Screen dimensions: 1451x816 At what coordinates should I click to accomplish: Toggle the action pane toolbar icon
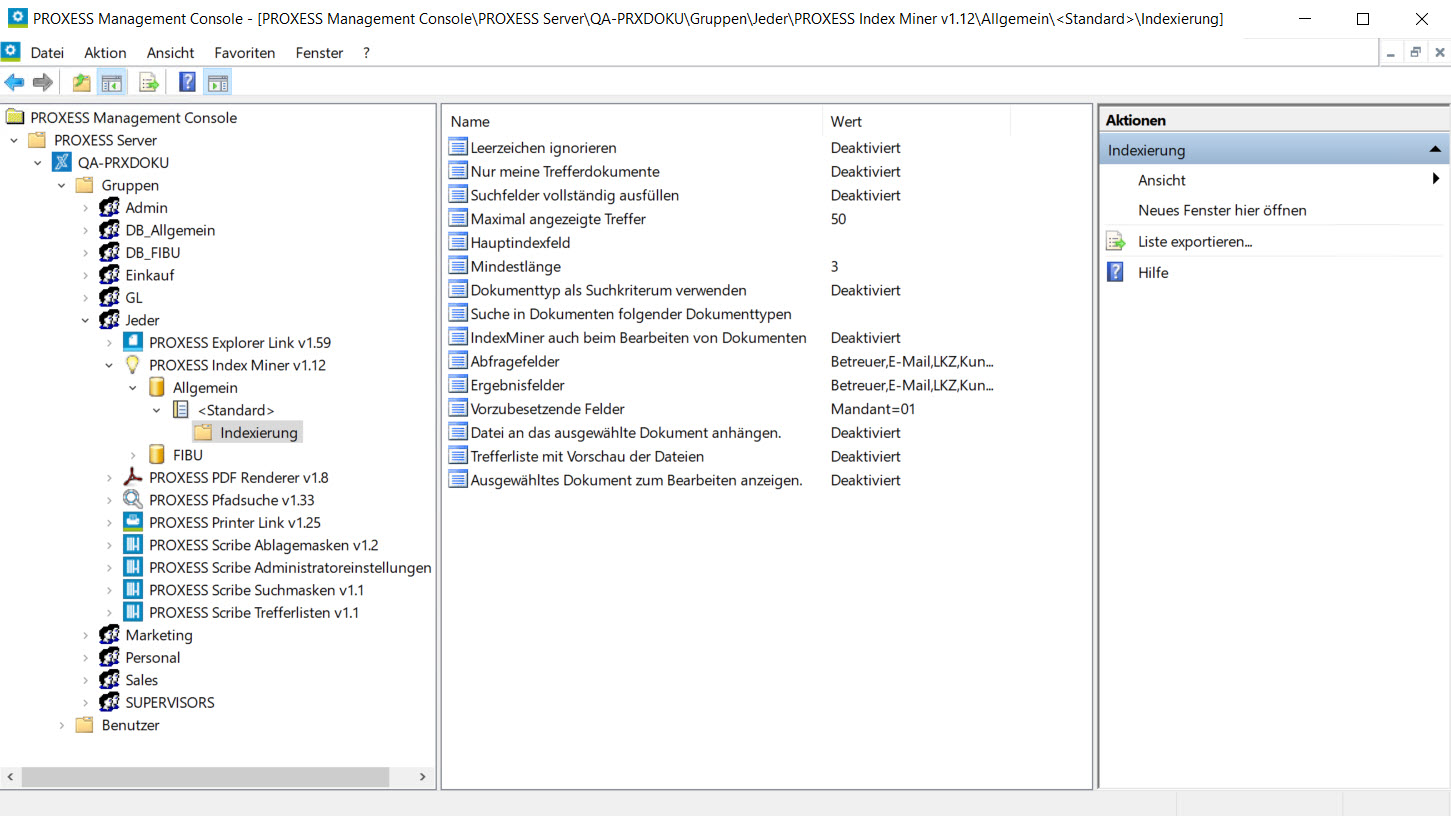coord(218,82)
